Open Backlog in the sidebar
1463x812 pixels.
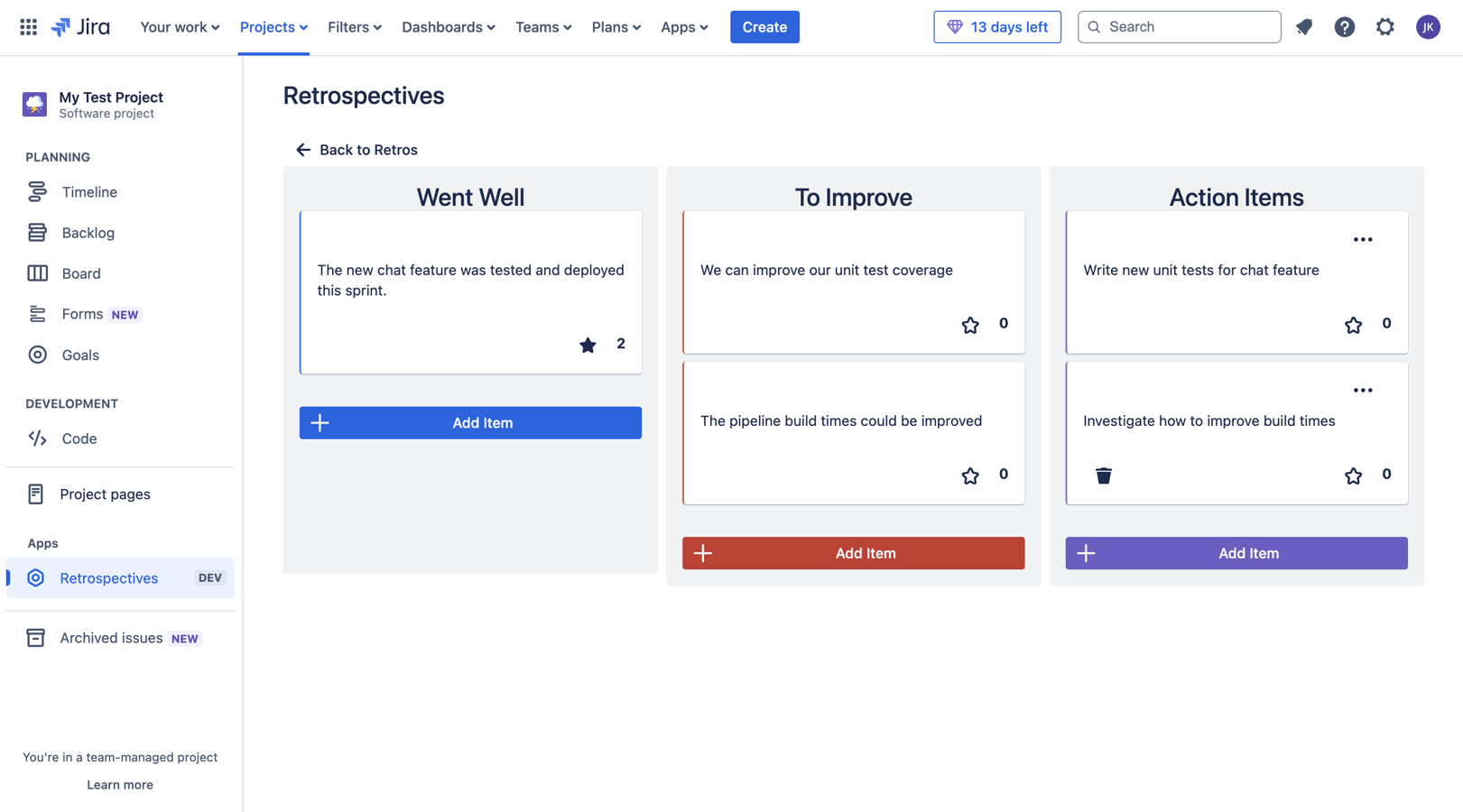pos(120,233)
